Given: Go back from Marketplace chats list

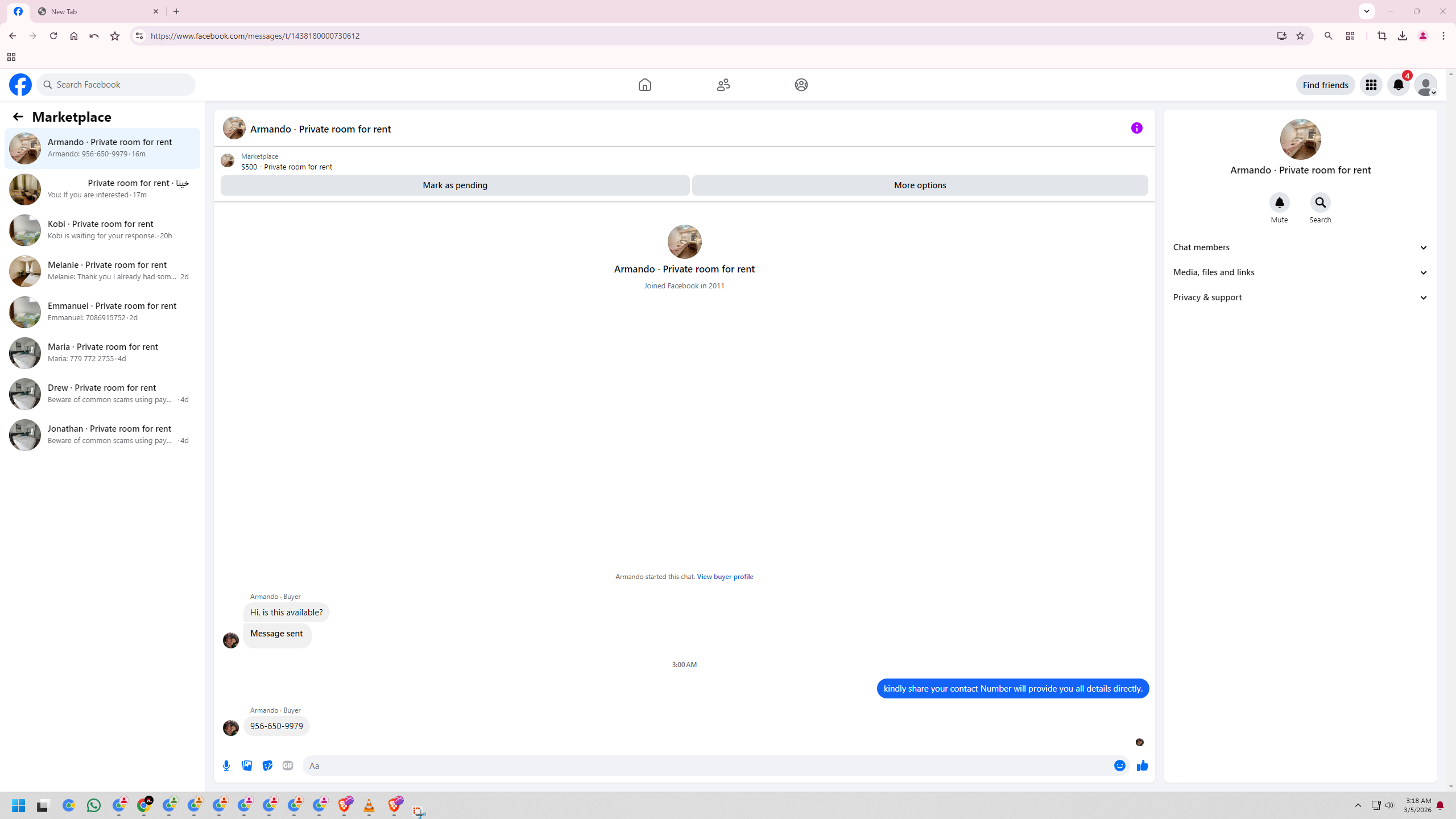Looking at the screenshot, I should click(18, 117).
